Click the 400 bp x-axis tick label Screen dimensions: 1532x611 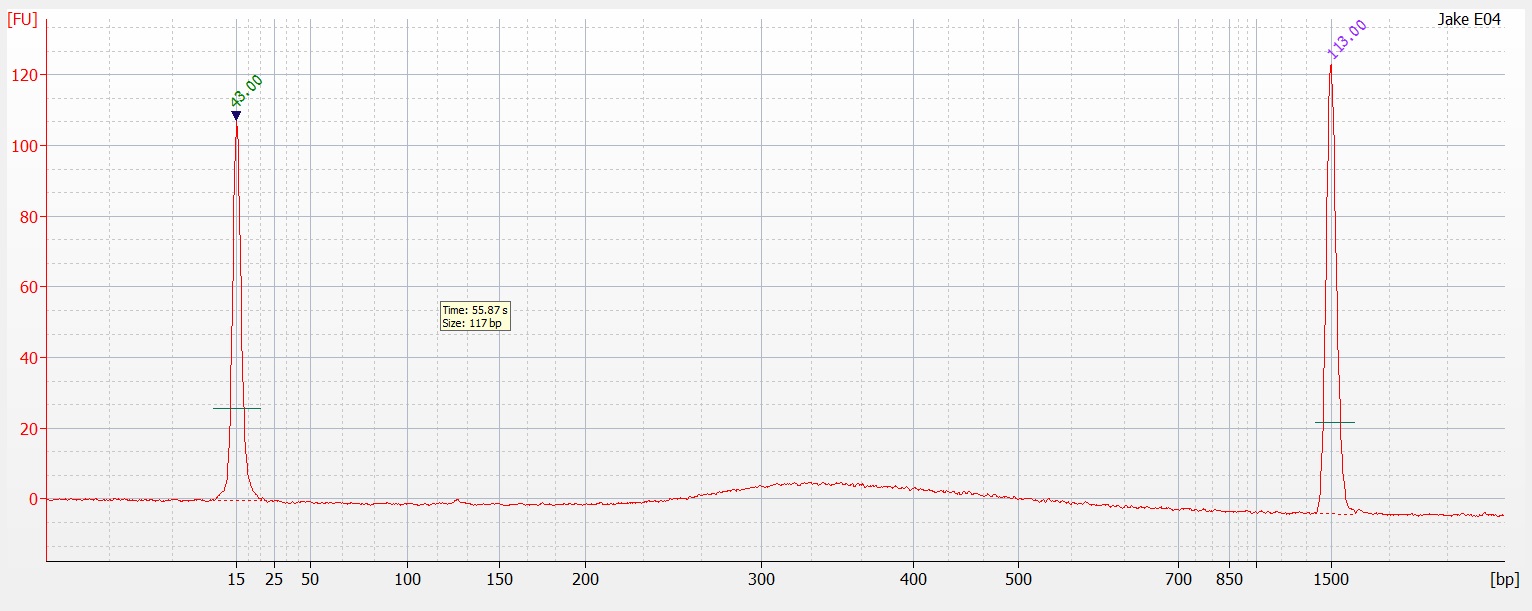pos(913,579)
